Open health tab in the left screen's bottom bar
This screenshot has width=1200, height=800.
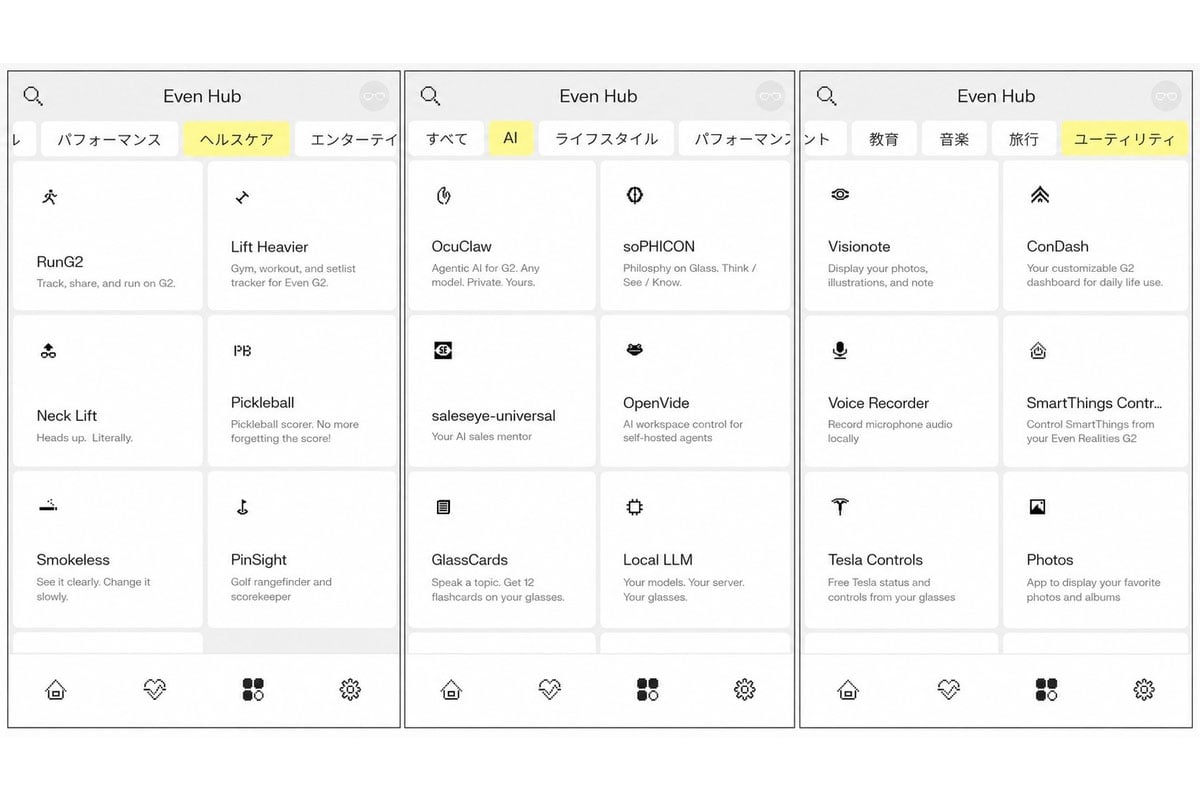pyautogui.click(x=154, y=689)
